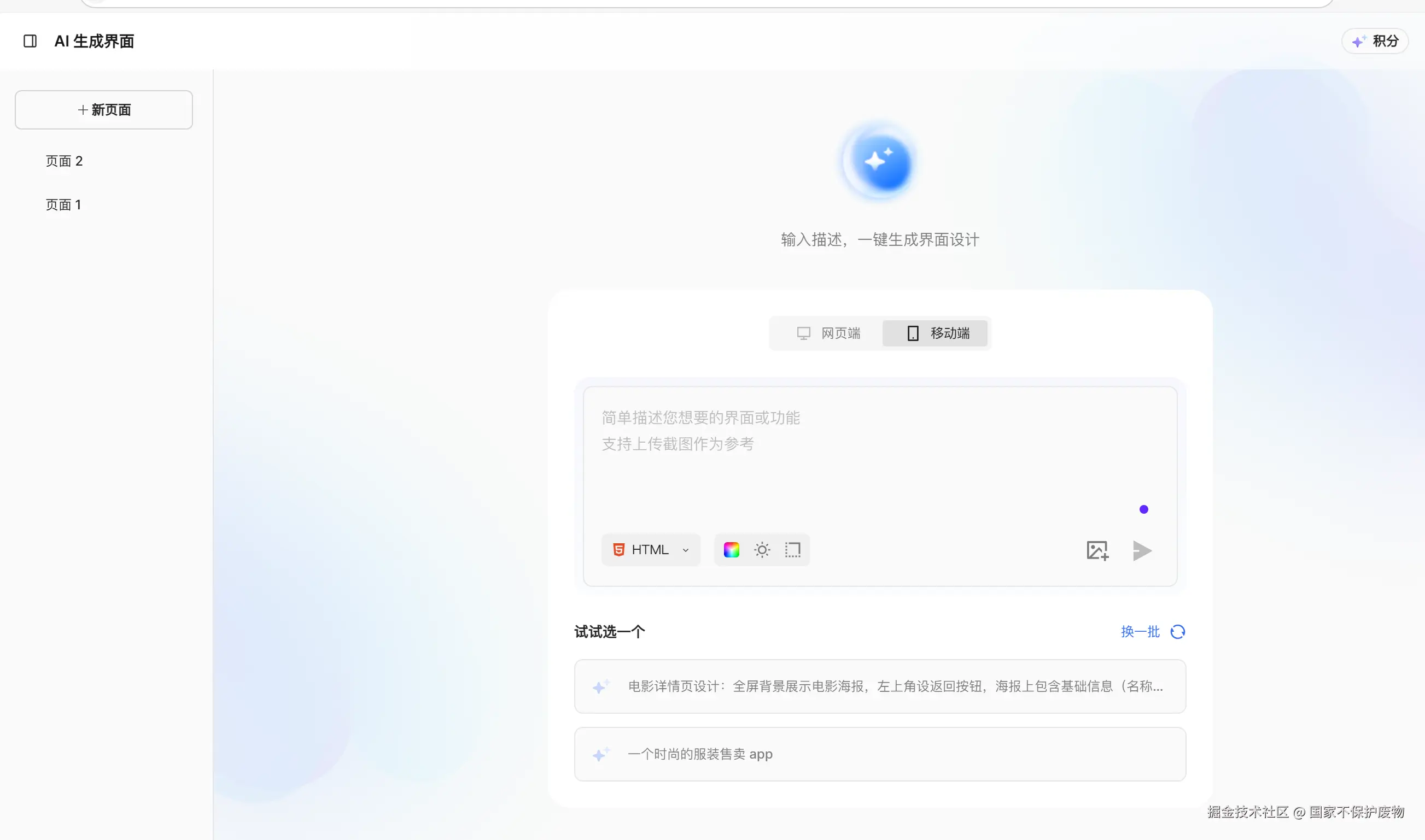1425x840 pixels.
Task: Open the rainbow color theme picker
Action: (x=731, y=550)
